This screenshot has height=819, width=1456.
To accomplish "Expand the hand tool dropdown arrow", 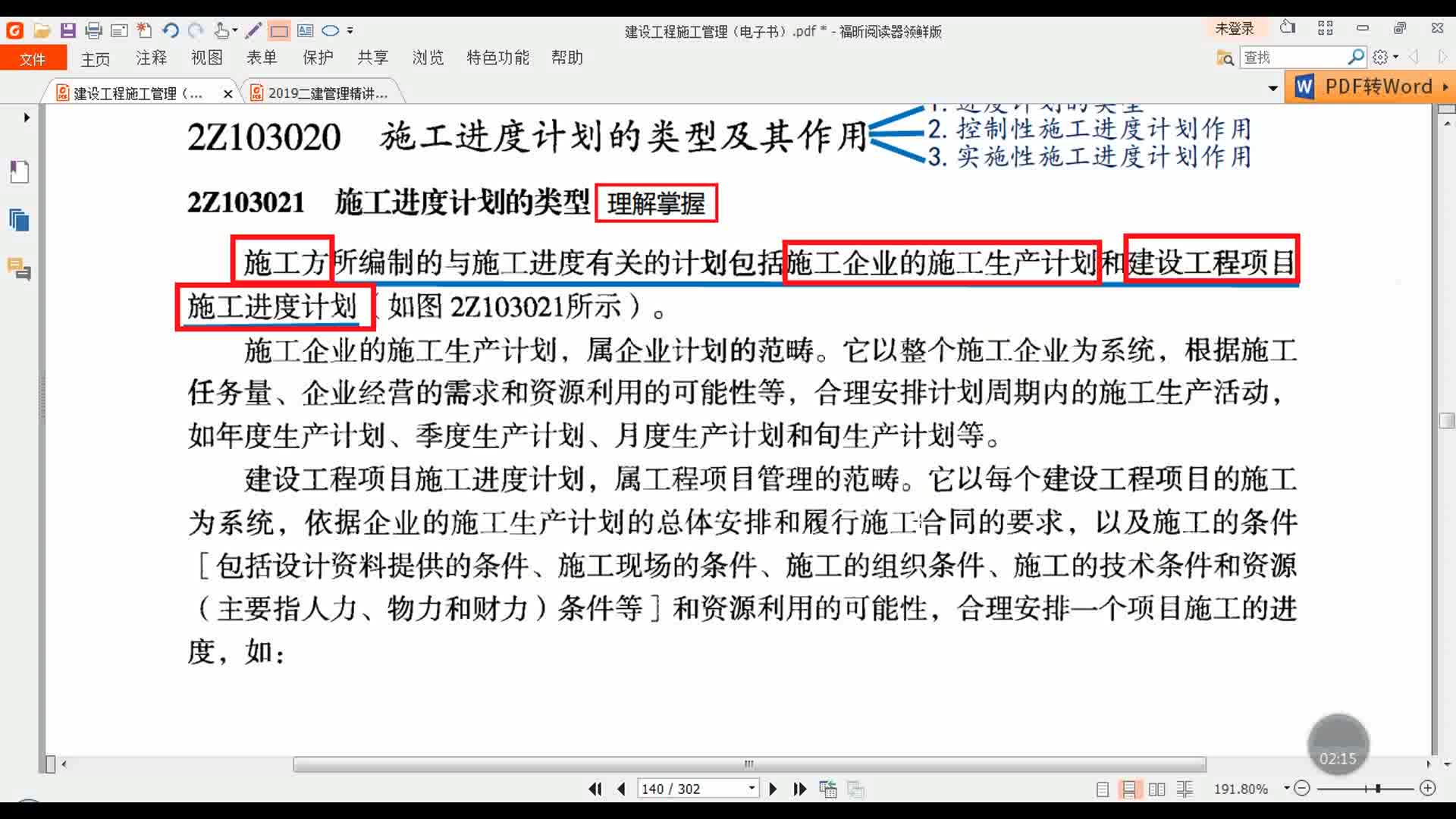I will coord(235,30).
